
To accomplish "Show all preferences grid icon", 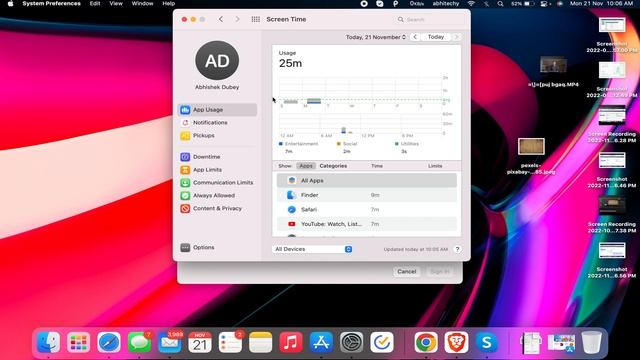I will [256, 19].
